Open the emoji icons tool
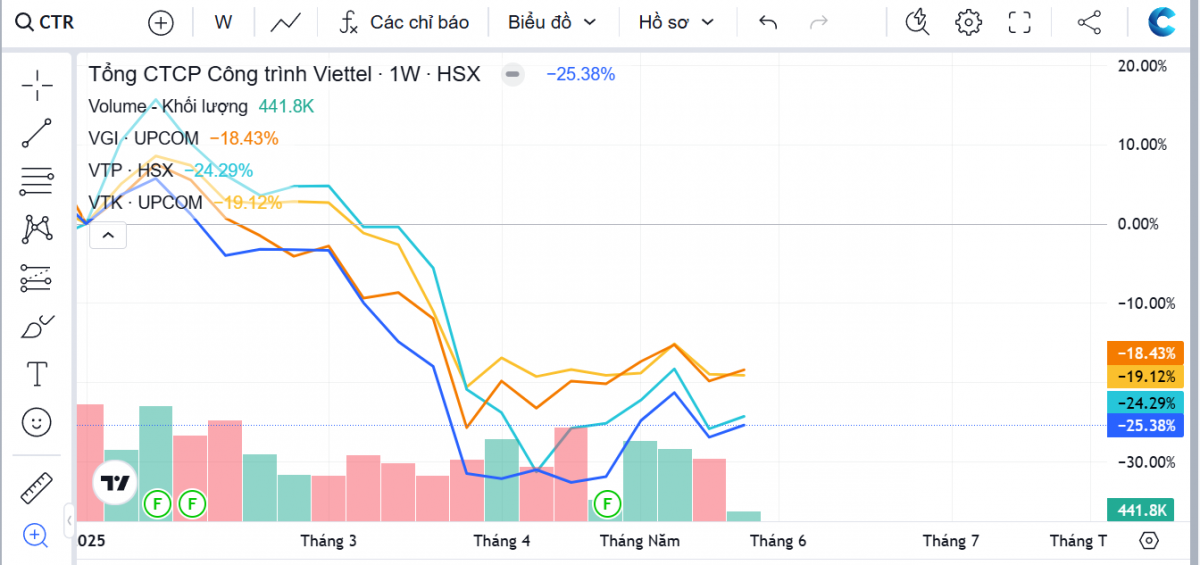This screenshot has width=1200, height=565. (x=37, y=422)
